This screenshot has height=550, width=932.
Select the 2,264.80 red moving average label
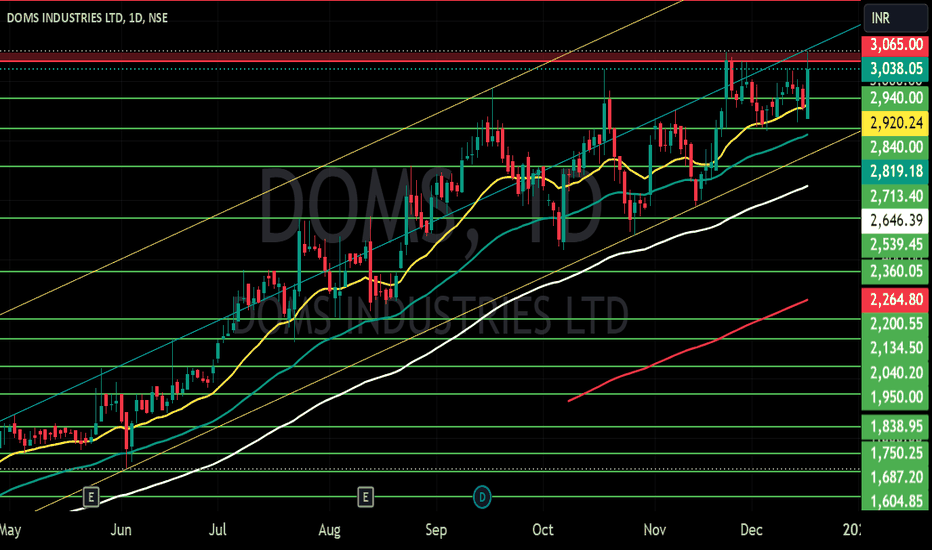point(895,299)
